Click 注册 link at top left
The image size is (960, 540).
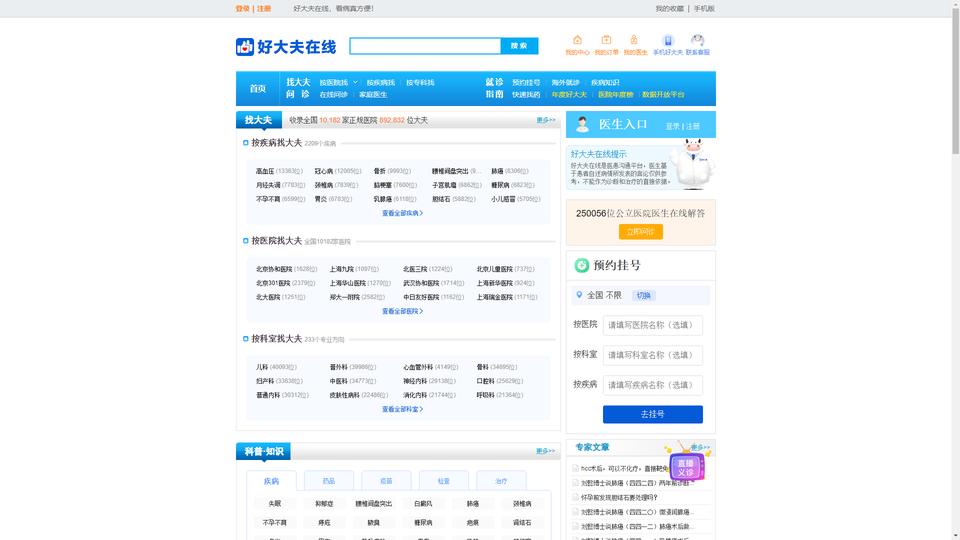click(264, 9)
